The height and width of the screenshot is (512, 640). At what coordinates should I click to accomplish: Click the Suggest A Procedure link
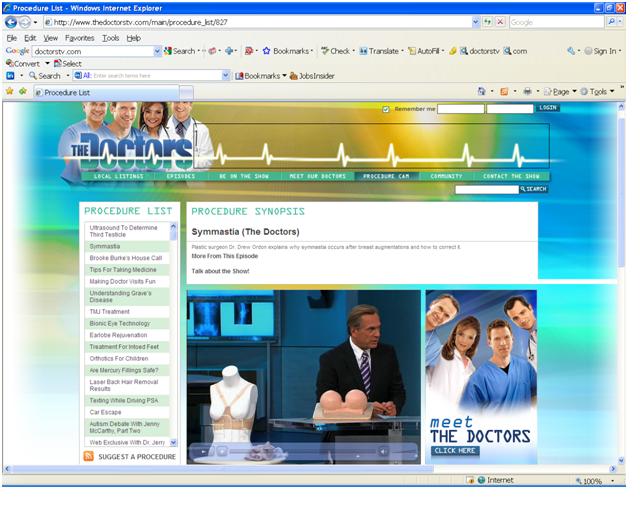point(137,456)
